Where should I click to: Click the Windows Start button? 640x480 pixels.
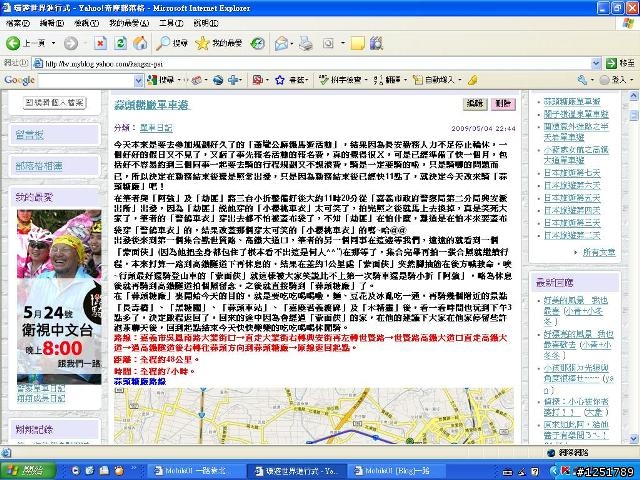(x=28, y=471)
